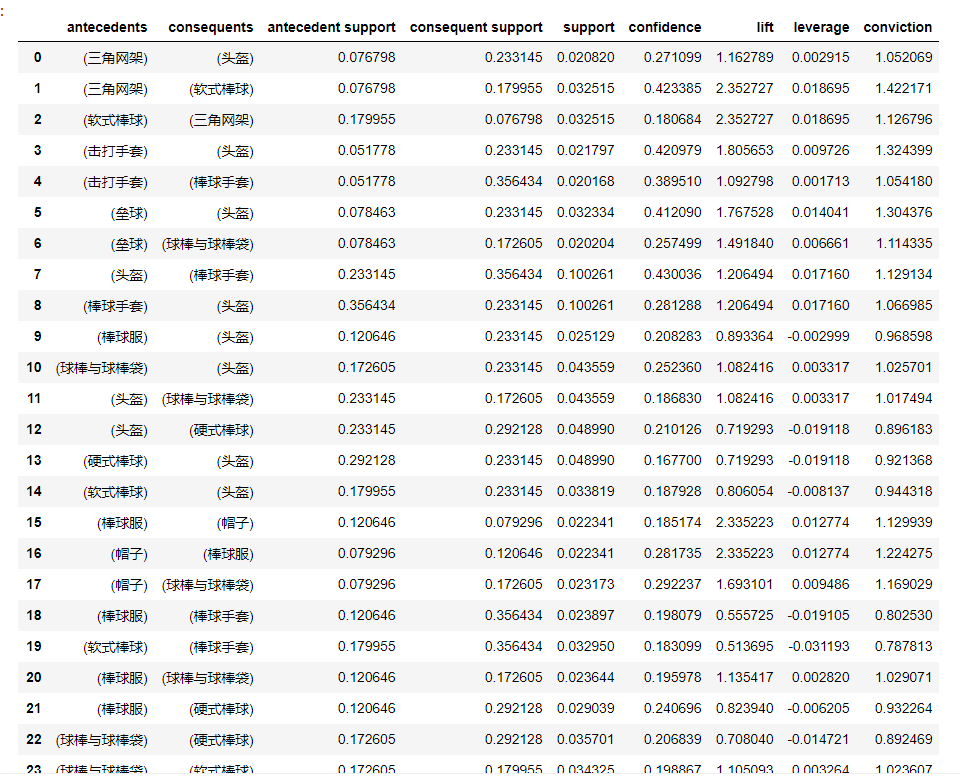The width and height of the screenshot is (960, 778).
Task: Click the 'antecedent support' column header
Action: click(x=331, y=28)
